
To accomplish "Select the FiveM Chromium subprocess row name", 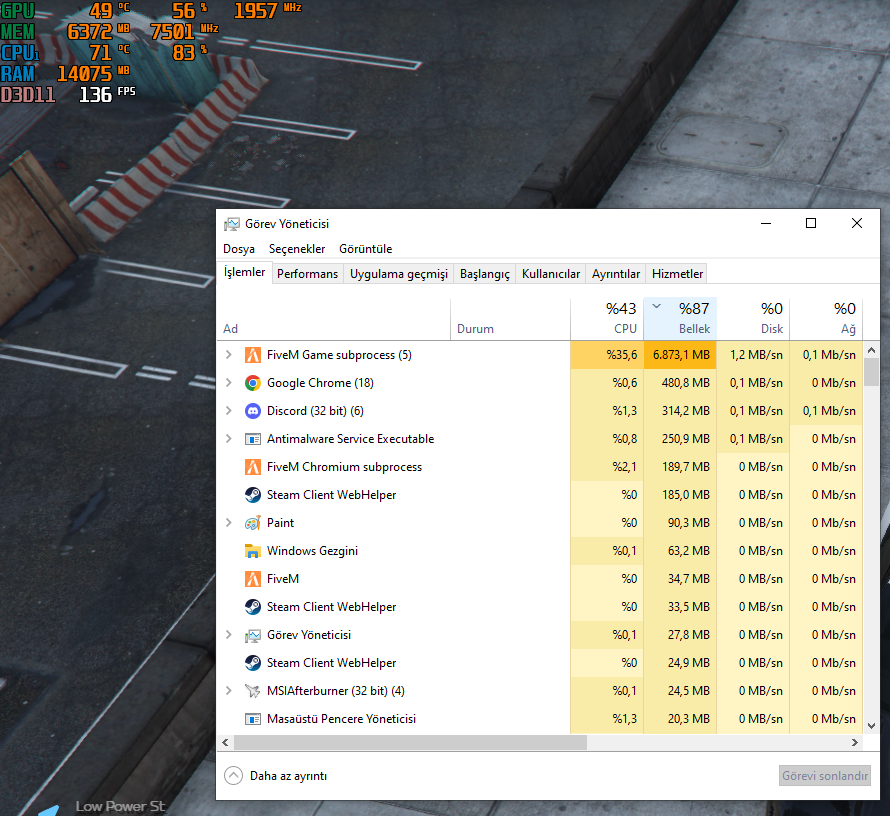I will coord(345,467).
